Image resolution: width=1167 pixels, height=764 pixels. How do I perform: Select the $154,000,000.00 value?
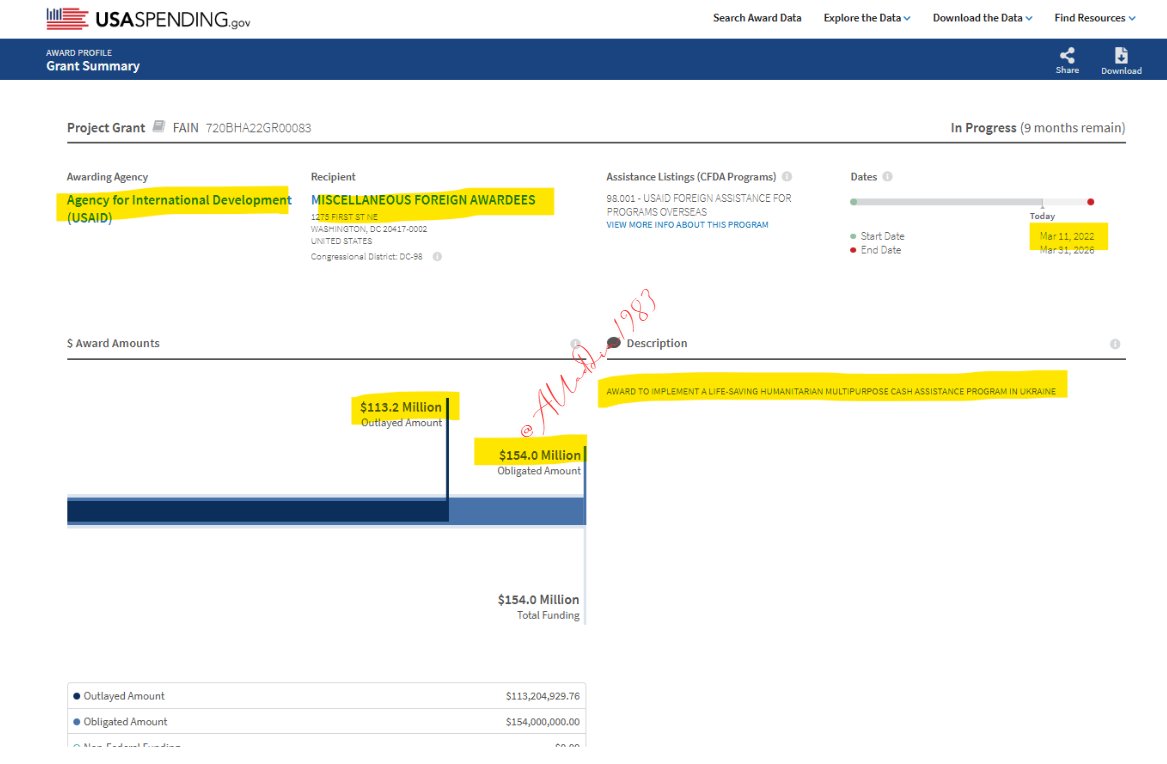(543, 722)
